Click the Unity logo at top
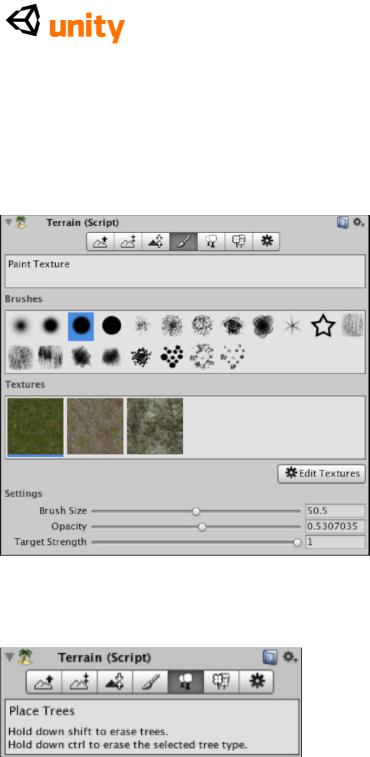This screenshot has height=757, width=370. tap(65, 23)
